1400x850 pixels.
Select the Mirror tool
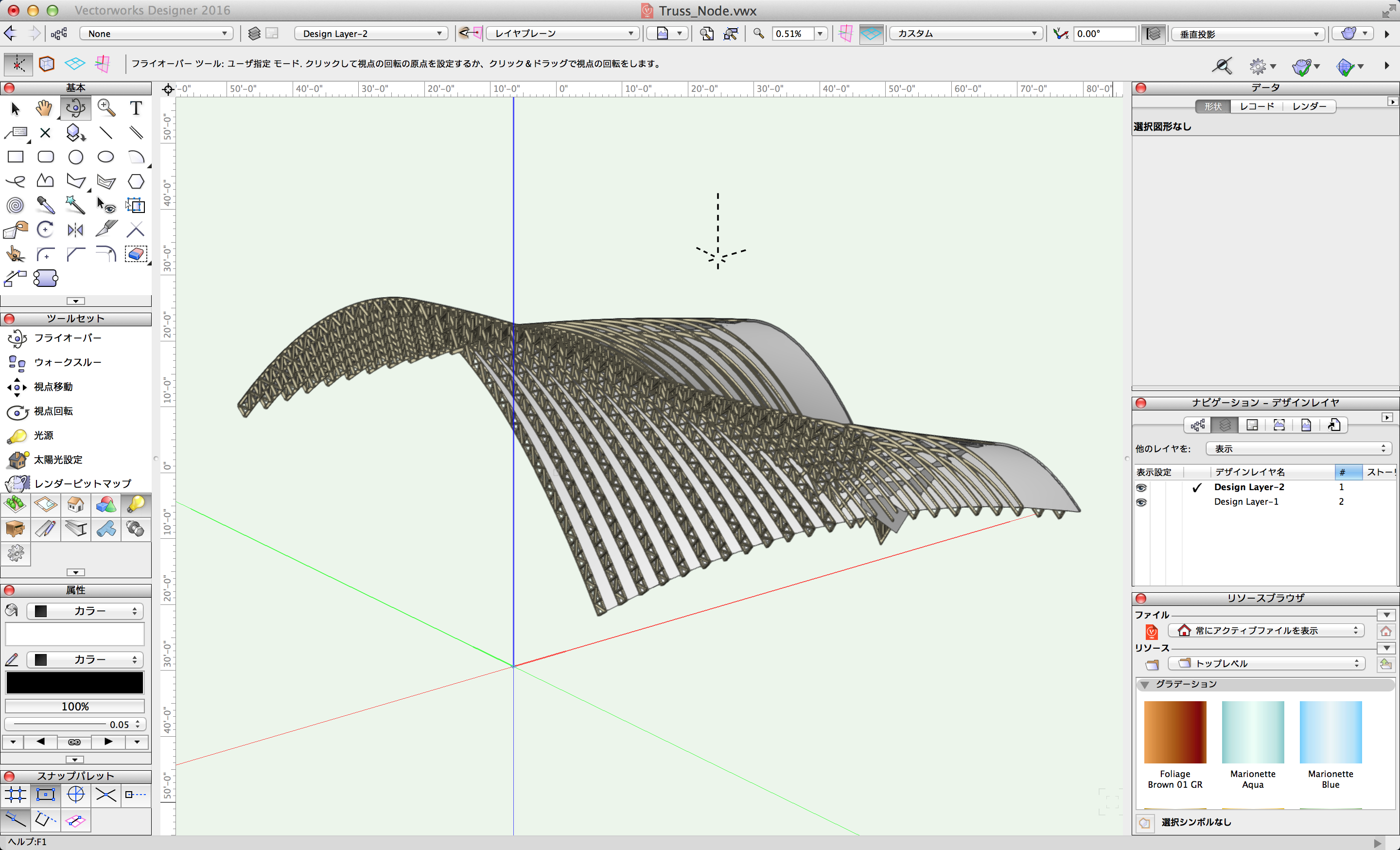75,230
